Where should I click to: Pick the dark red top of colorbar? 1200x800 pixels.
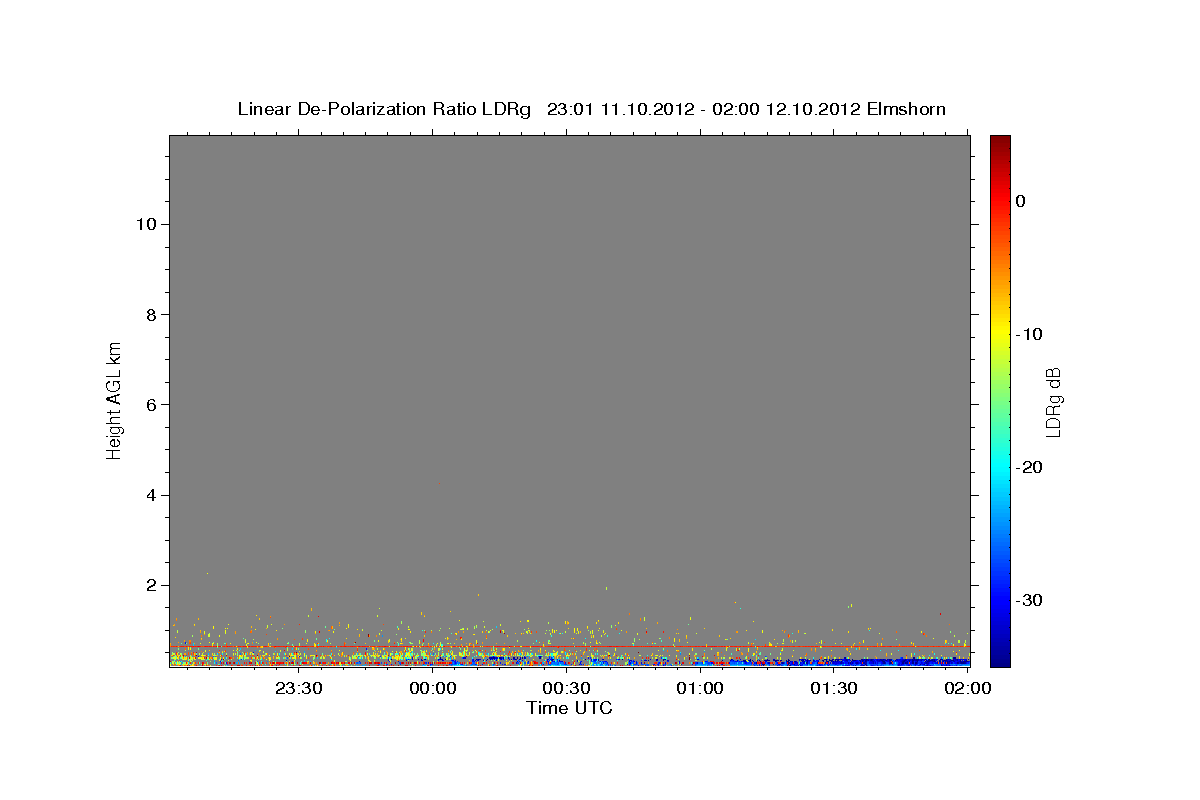point(1000,141)
